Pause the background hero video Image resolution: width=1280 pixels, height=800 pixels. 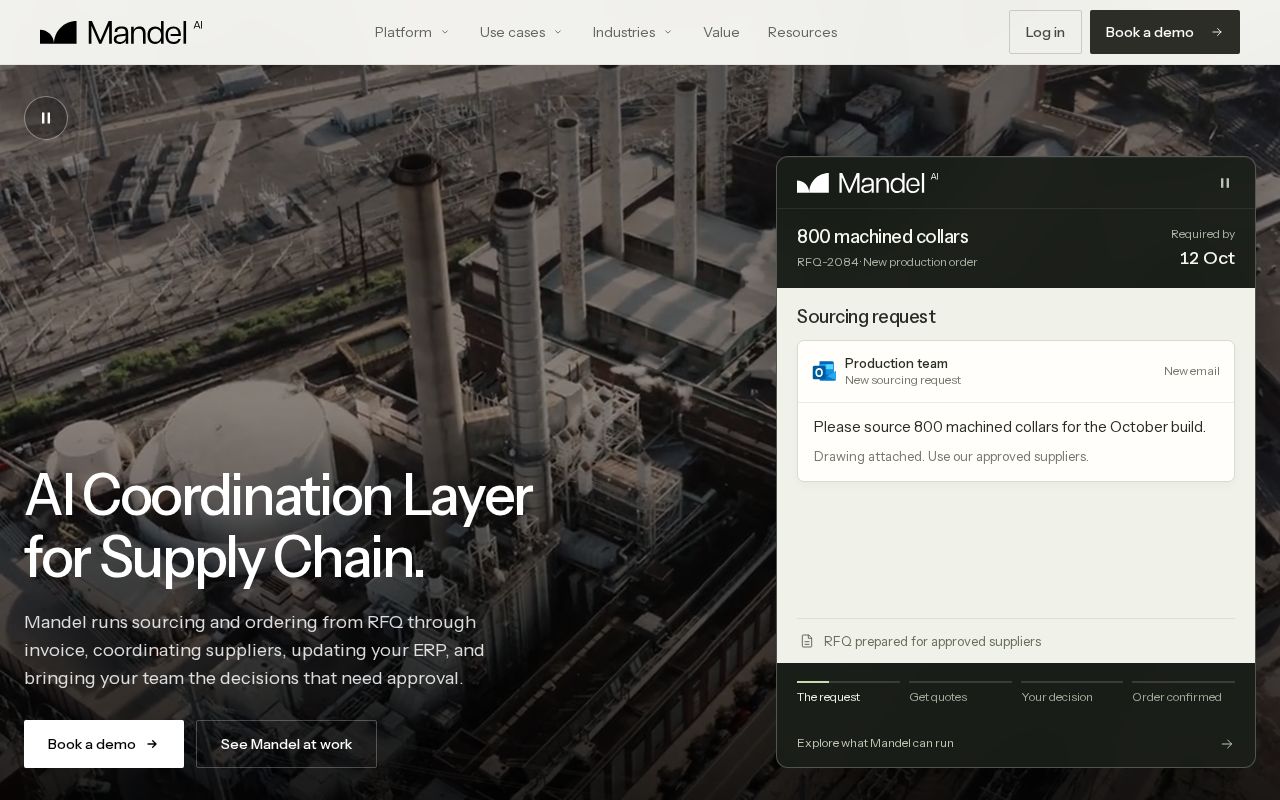point(46,118)
